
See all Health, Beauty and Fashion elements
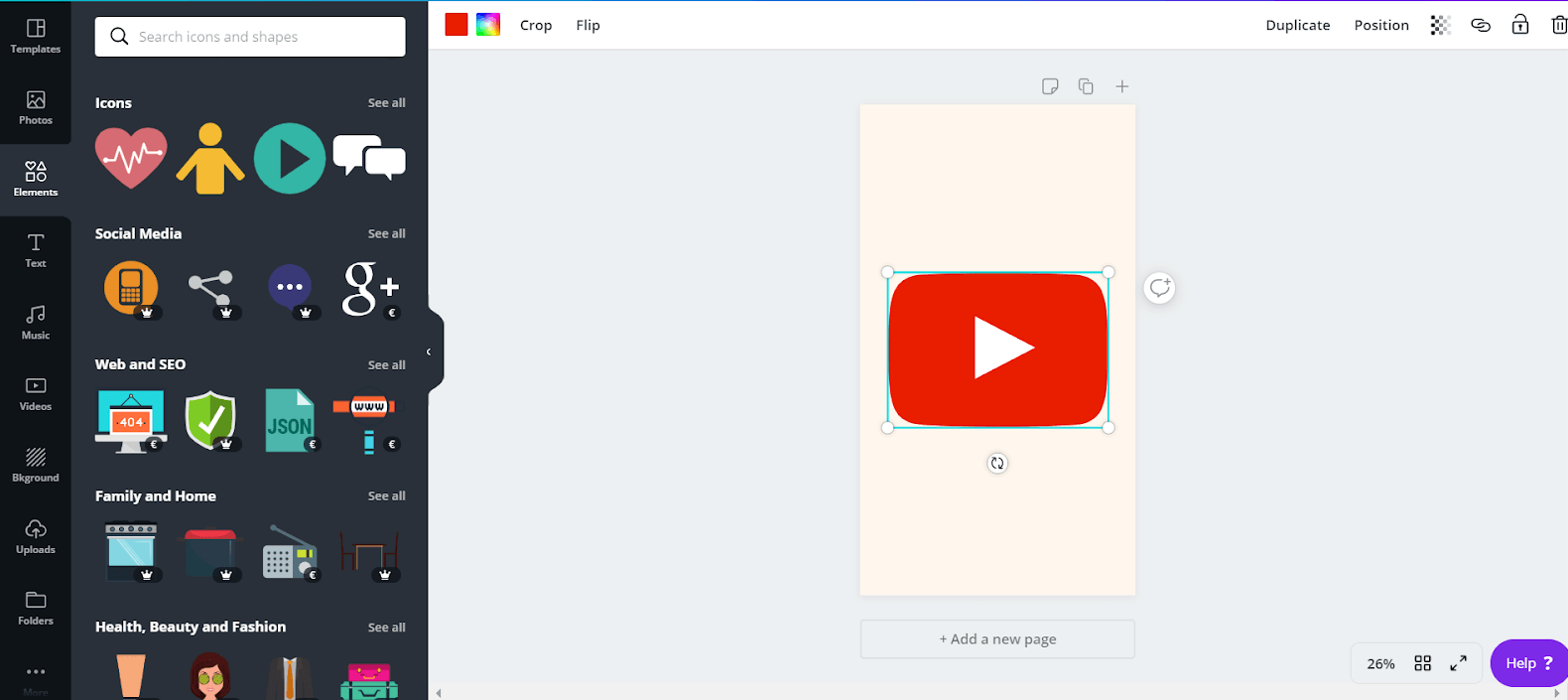point(386,628)
